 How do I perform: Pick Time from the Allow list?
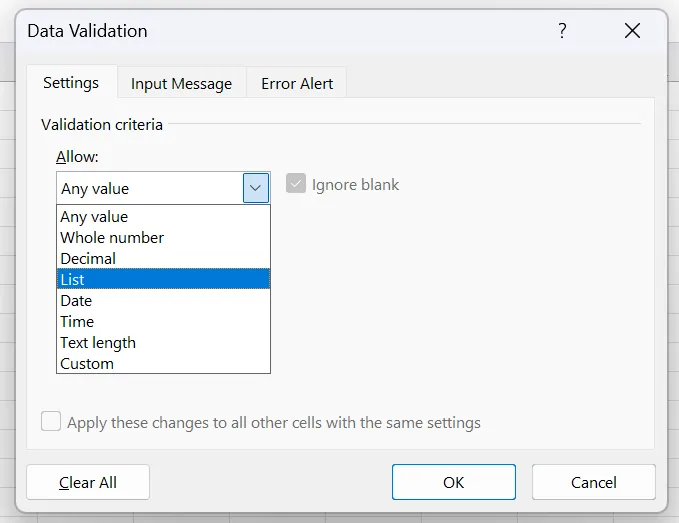163,322
